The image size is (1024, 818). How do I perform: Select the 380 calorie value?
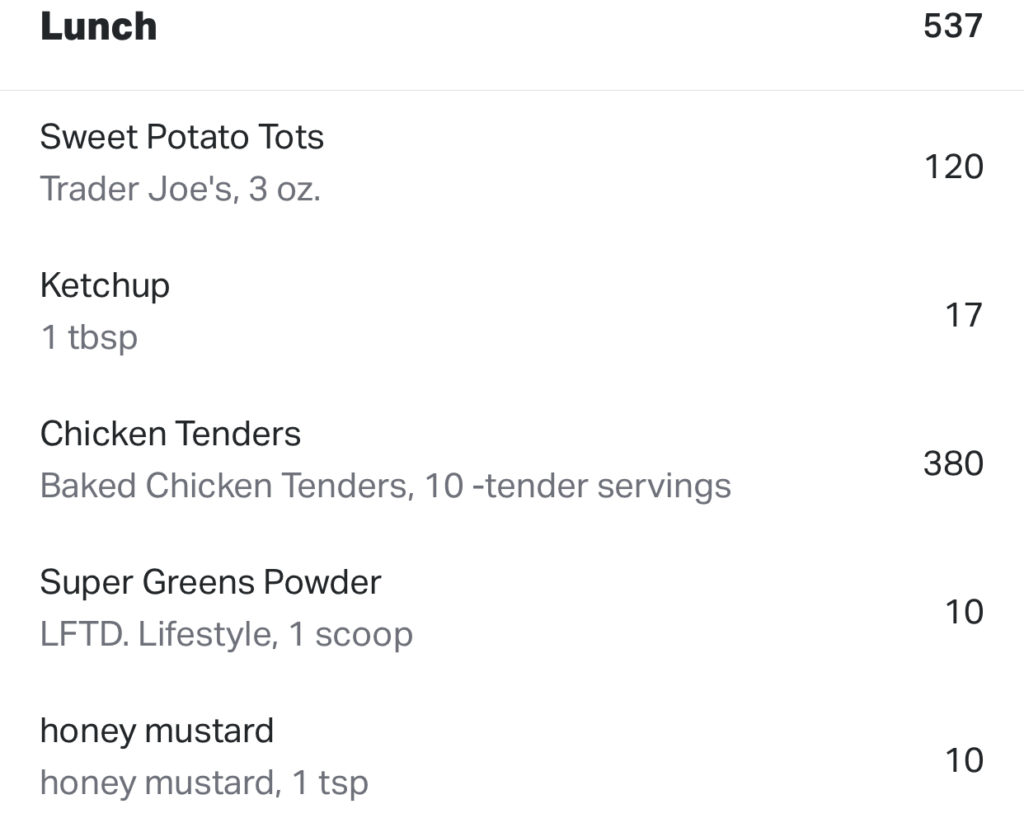tap(953, 464)
